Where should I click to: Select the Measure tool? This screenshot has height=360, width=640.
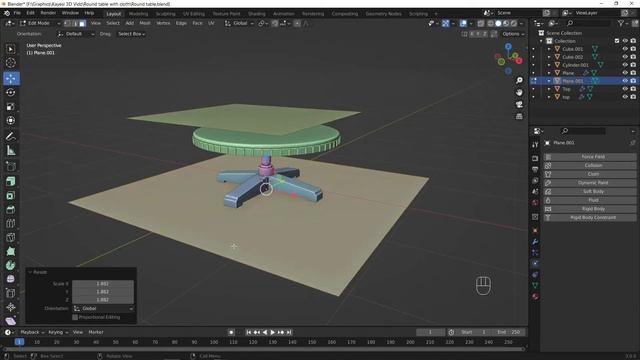pos(11,151)
